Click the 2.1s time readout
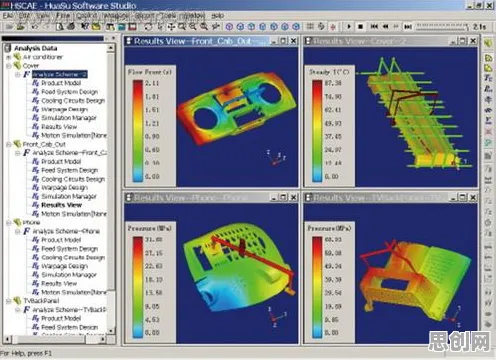The width and height of the screenshot is (496, 360). click(x=479, y=27)
